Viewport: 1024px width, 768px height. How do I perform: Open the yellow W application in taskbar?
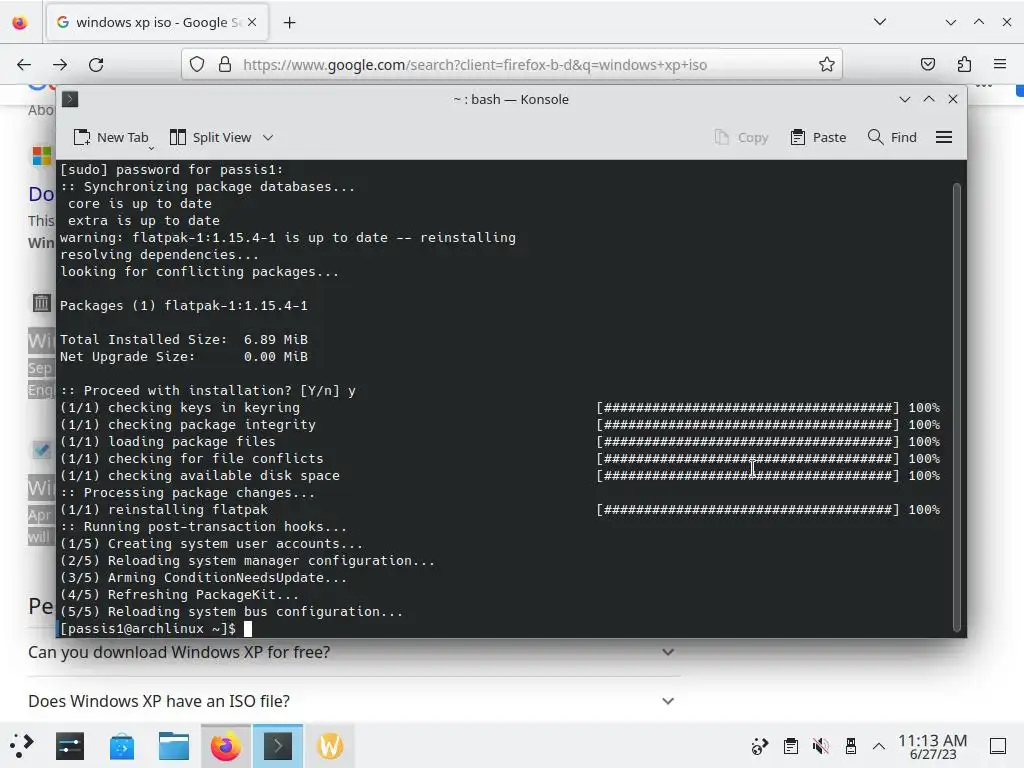(x=330, y=746)
